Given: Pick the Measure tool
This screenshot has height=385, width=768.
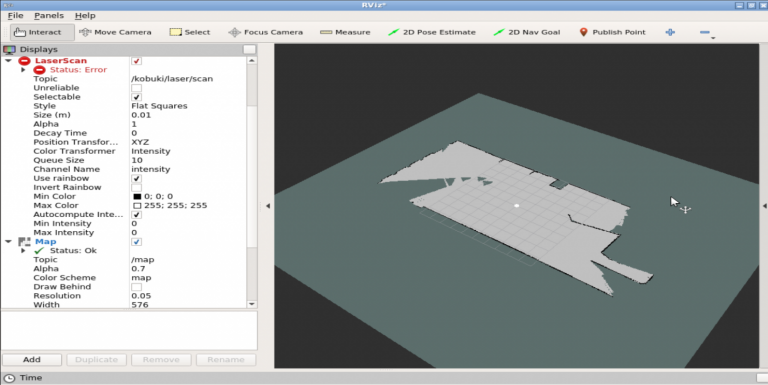Looking at the screenshot, I should click(x=345, y=32).
